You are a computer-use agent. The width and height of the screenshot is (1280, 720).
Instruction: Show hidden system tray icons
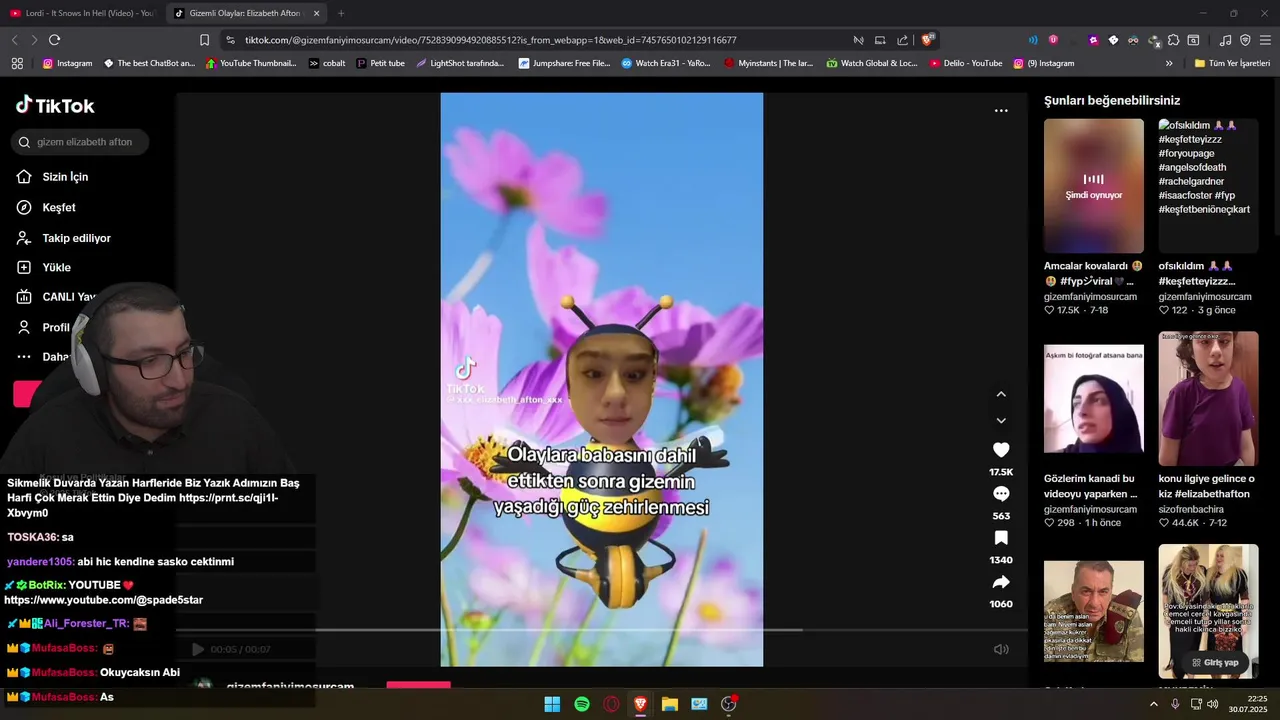click(x=1153, y=704)
